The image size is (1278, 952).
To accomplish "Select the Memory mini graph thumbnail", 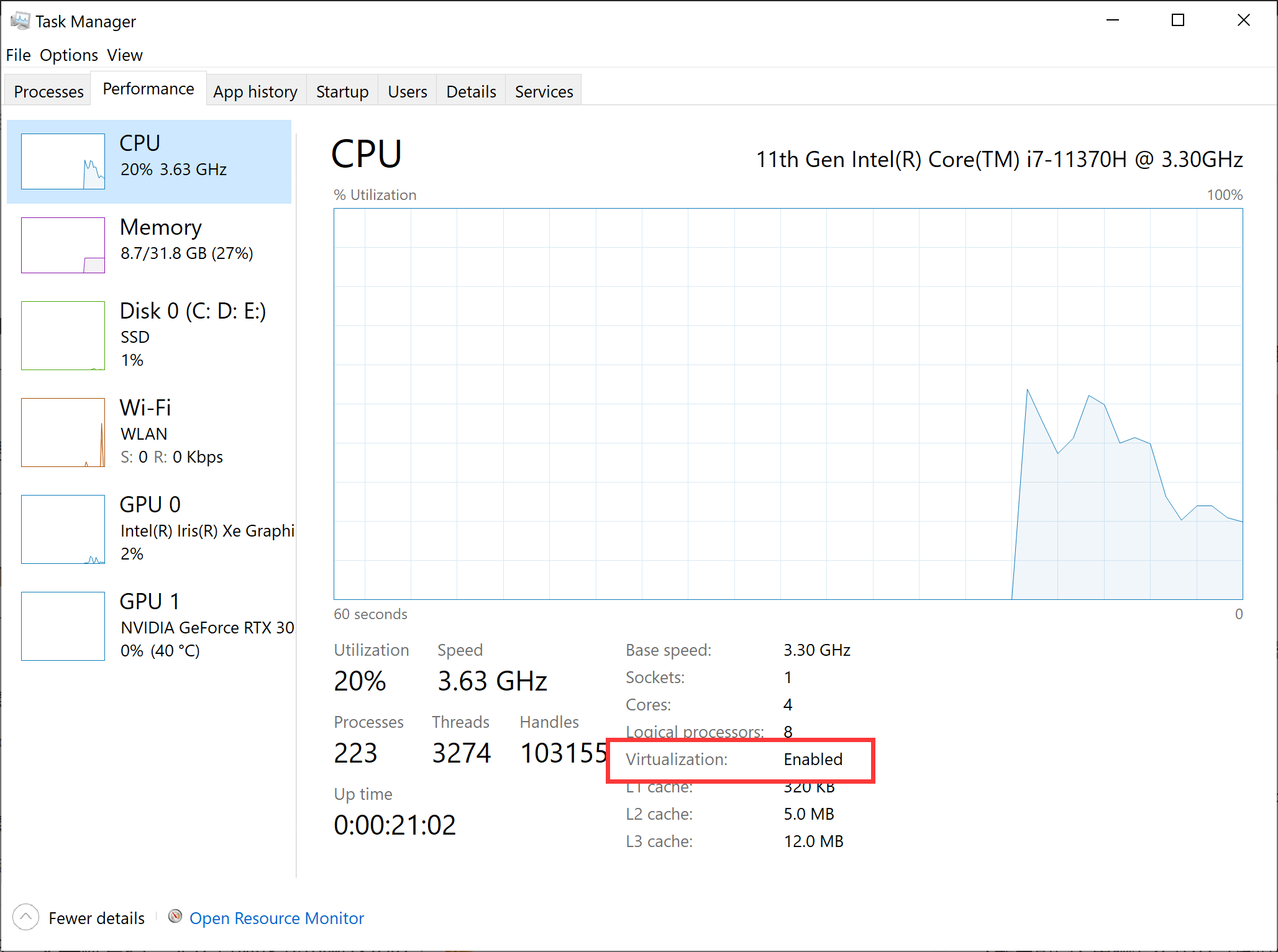I will pyautogui.click(x=63, y=245).
